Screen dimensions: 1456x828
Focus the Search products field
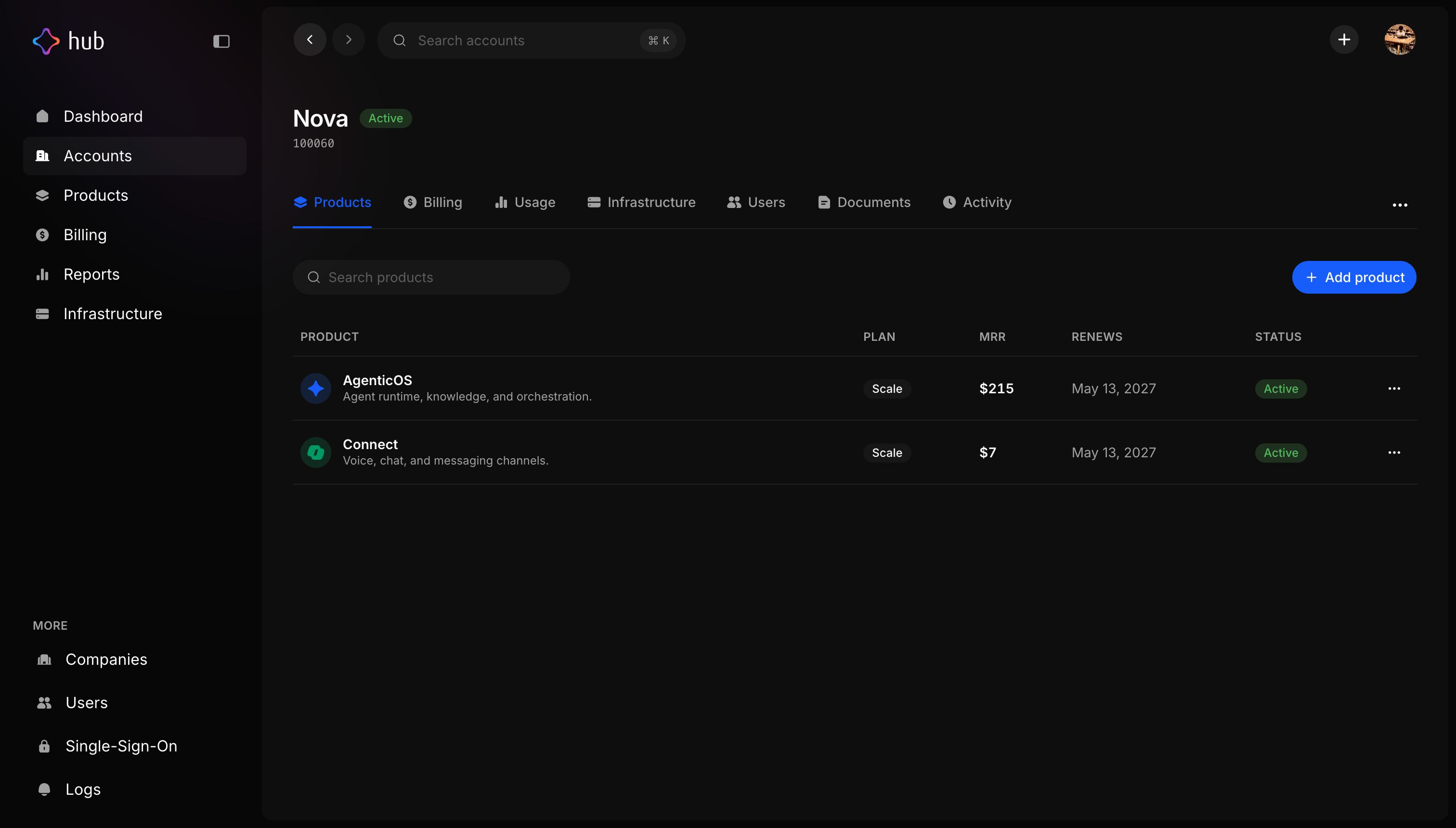pos(431,277)
